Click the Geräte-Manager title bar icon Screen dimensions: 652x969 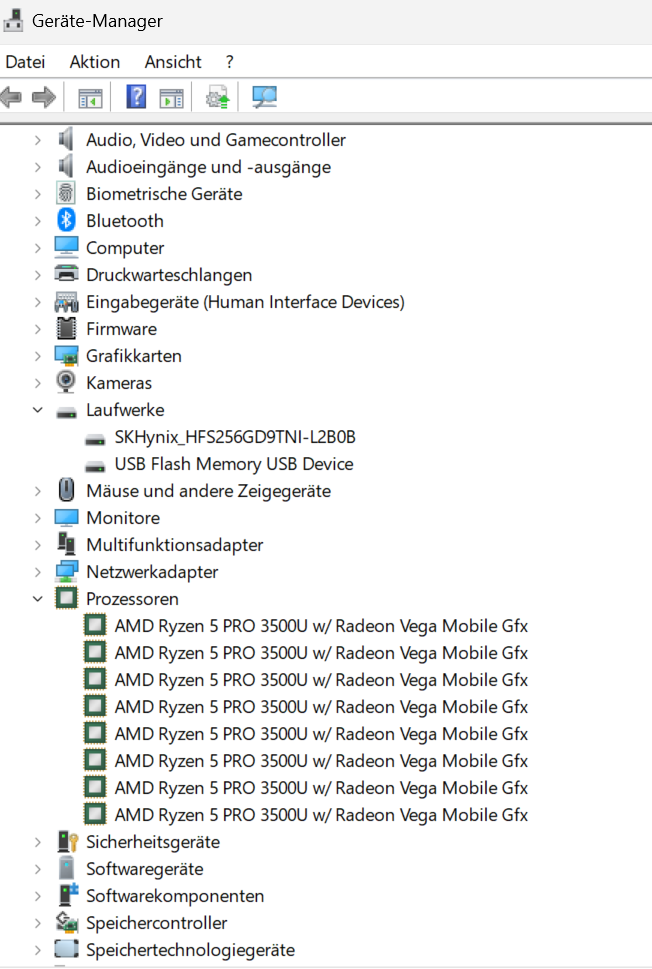13,20
